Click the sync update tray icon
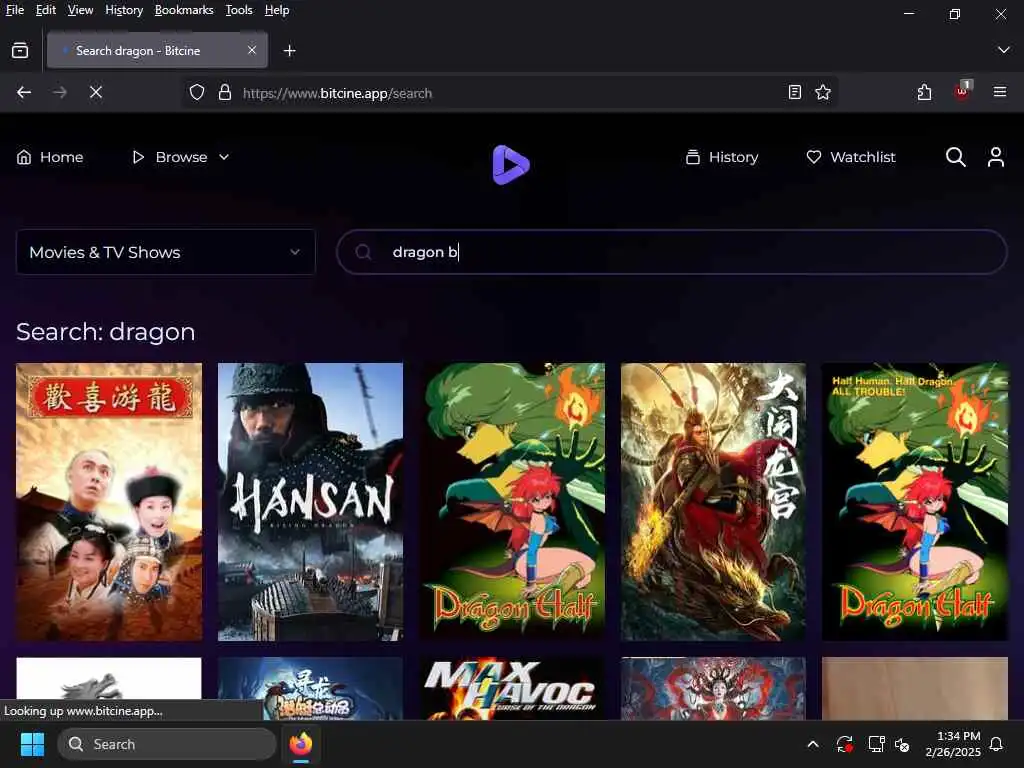This screenshot has height=768, width=1024. click(x=844, y=744)
